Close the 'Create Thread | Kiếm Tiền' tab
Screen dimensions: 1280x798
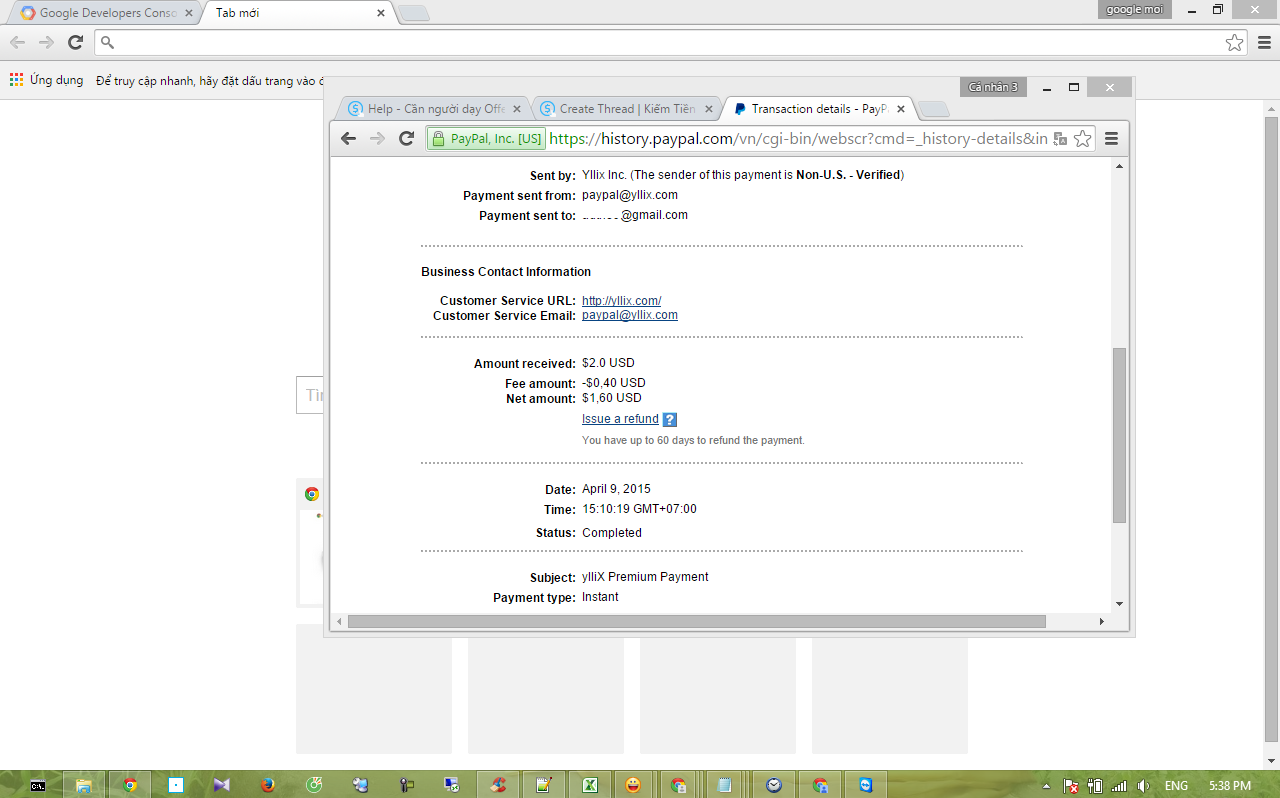pyautogui.click(x=709, y=109)
